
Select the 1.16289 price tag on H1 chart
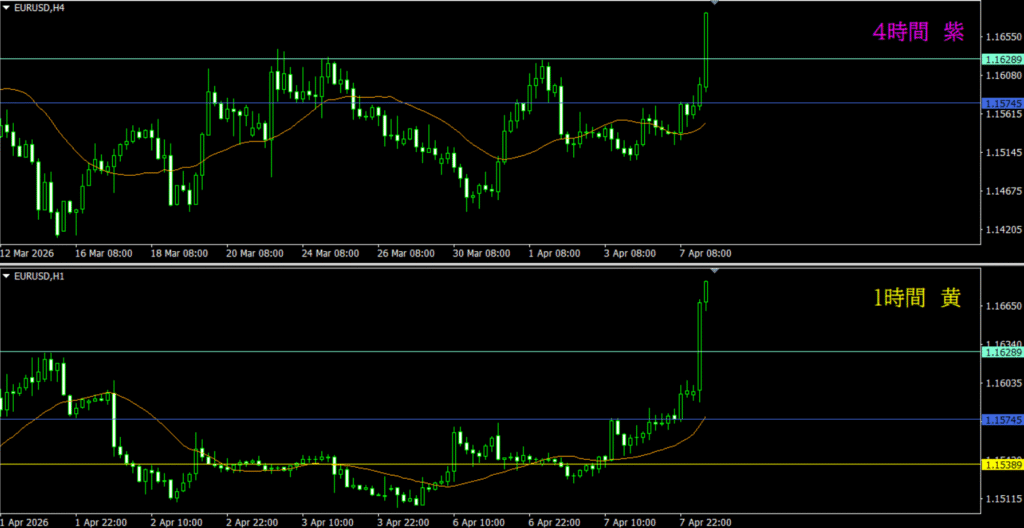(x=1001, y=352)
